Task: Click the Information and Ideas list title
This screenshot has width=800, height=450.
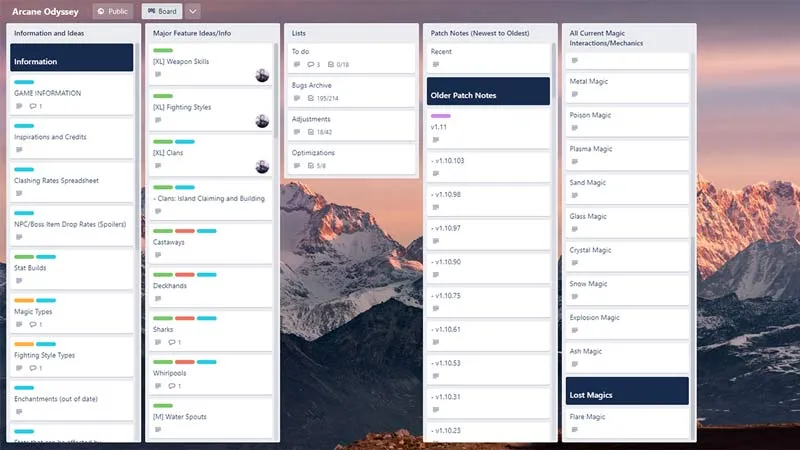Action: click(x=49, y=33)
